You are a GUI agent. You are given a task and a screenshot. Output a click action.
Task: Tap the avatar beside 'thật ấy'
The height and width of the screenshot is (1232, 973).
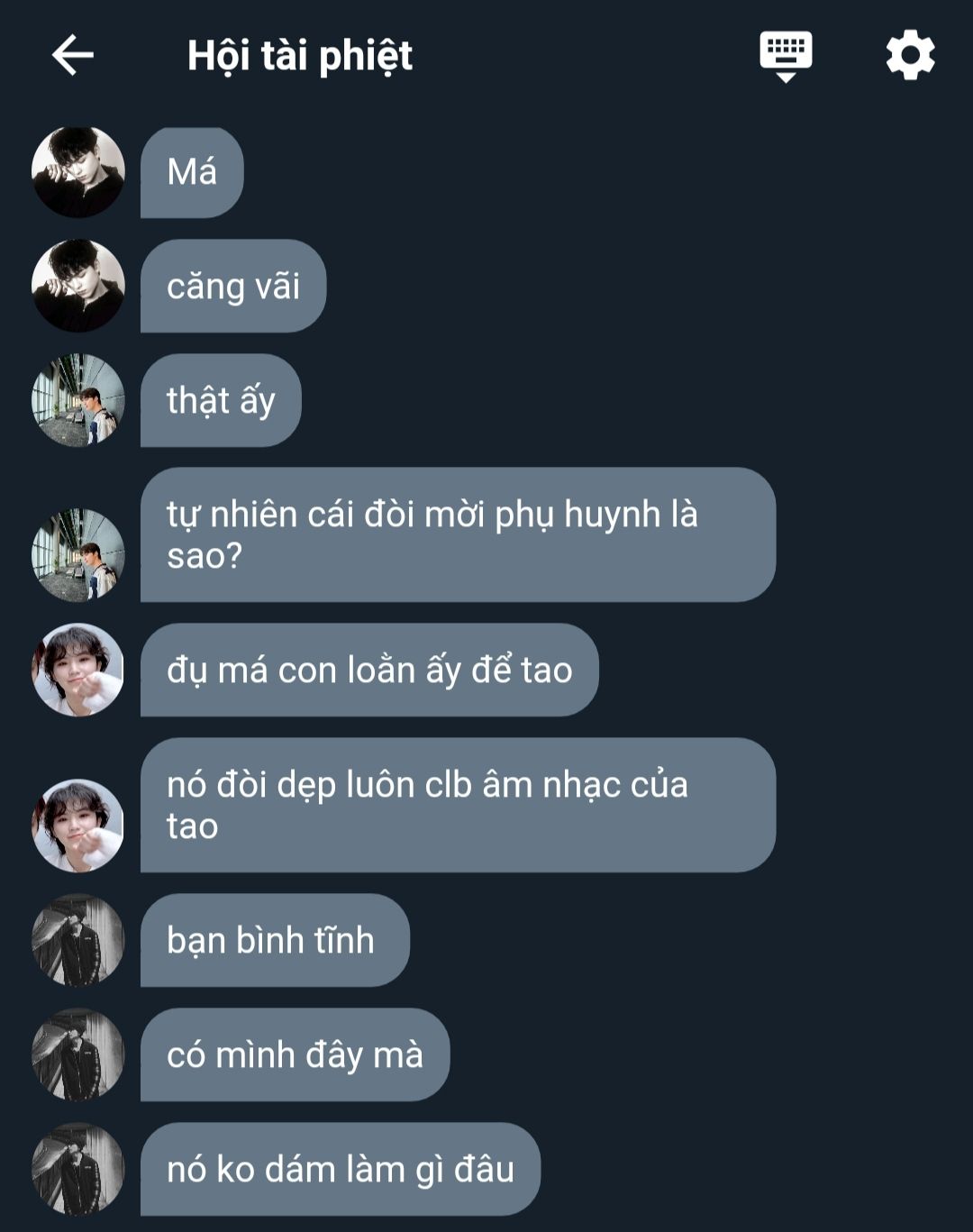pos(78,400)
